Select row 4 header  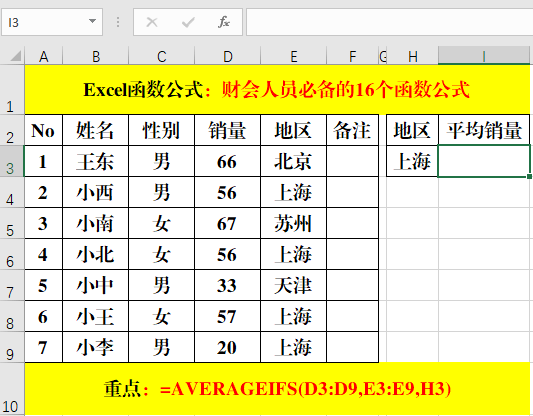pyautogui.click(x=12, y=192)
